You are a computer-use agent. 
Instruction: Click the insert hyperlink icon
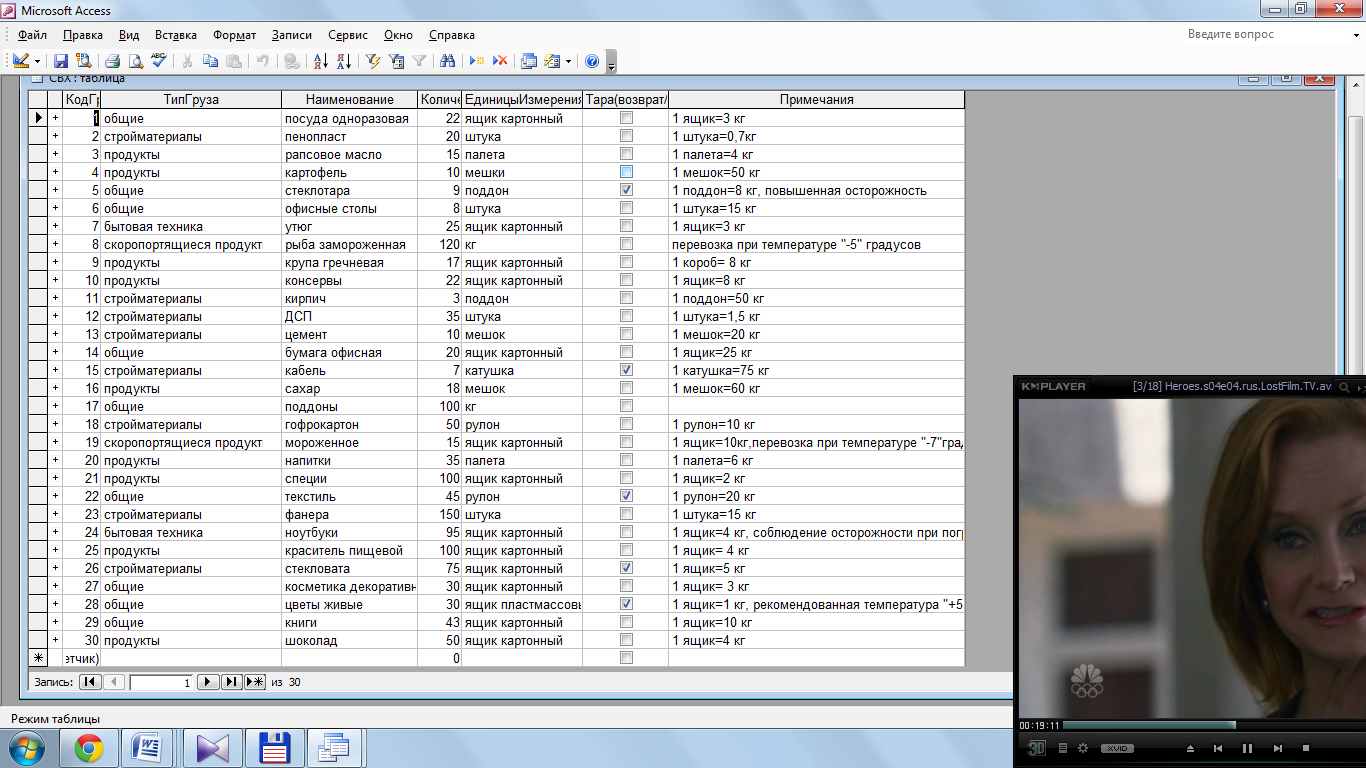[x=291, y=61]
